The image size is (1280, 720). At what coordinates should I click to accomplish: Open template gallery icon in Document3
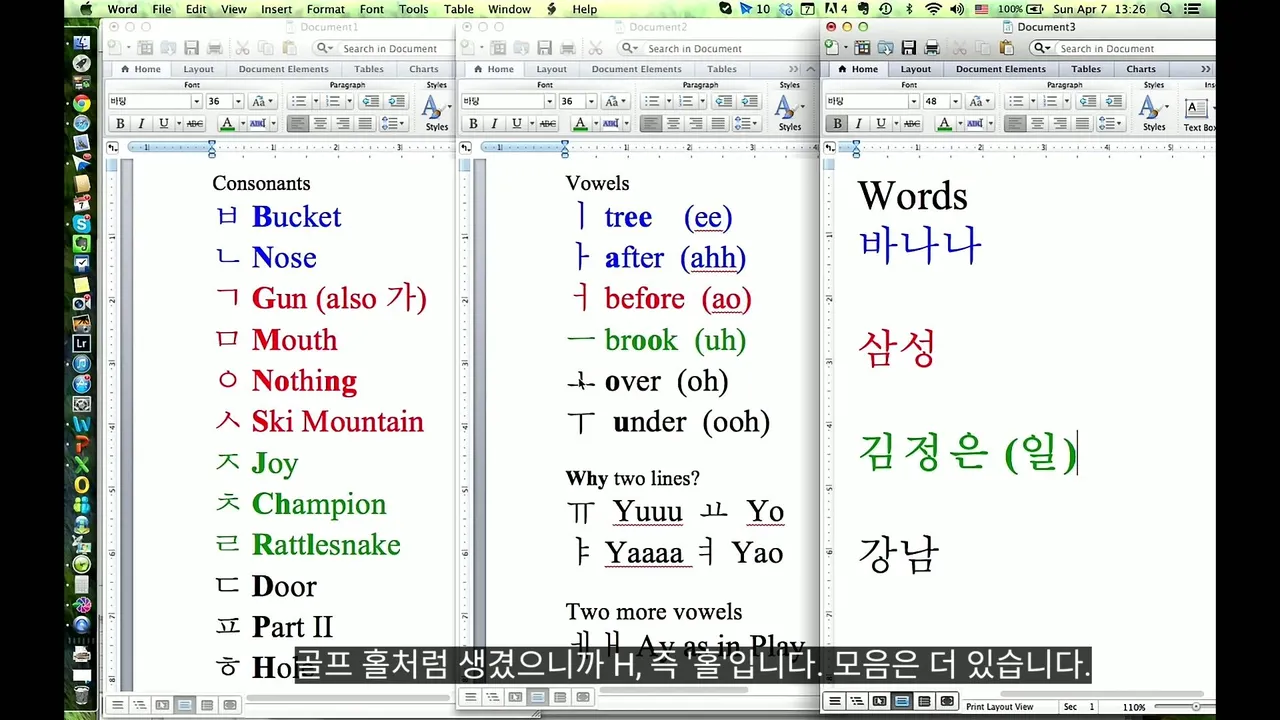[862, 47]
